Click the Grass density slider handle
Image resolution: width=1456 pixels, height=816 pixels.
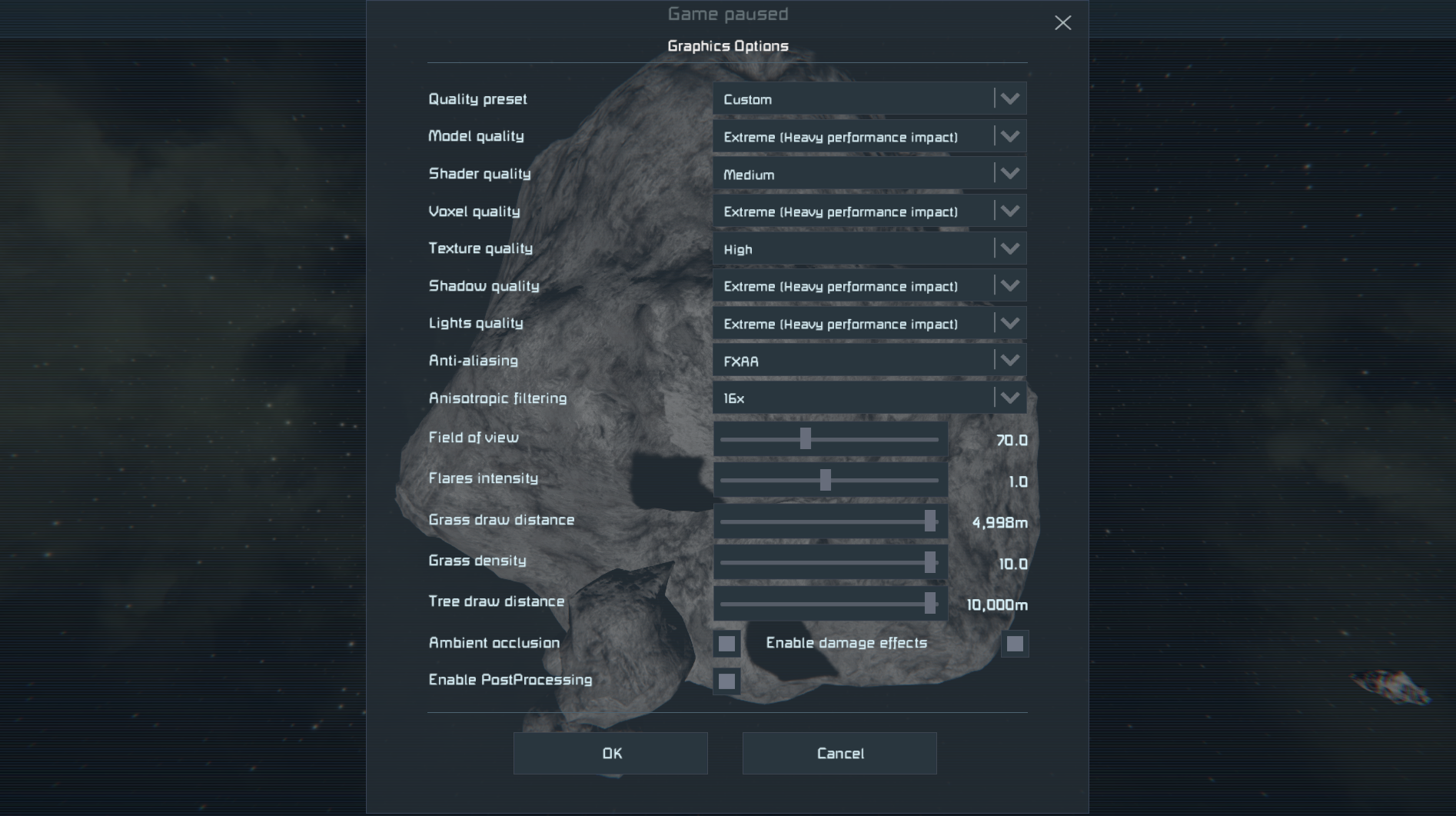pyautogui.click(x=930, y=563)
